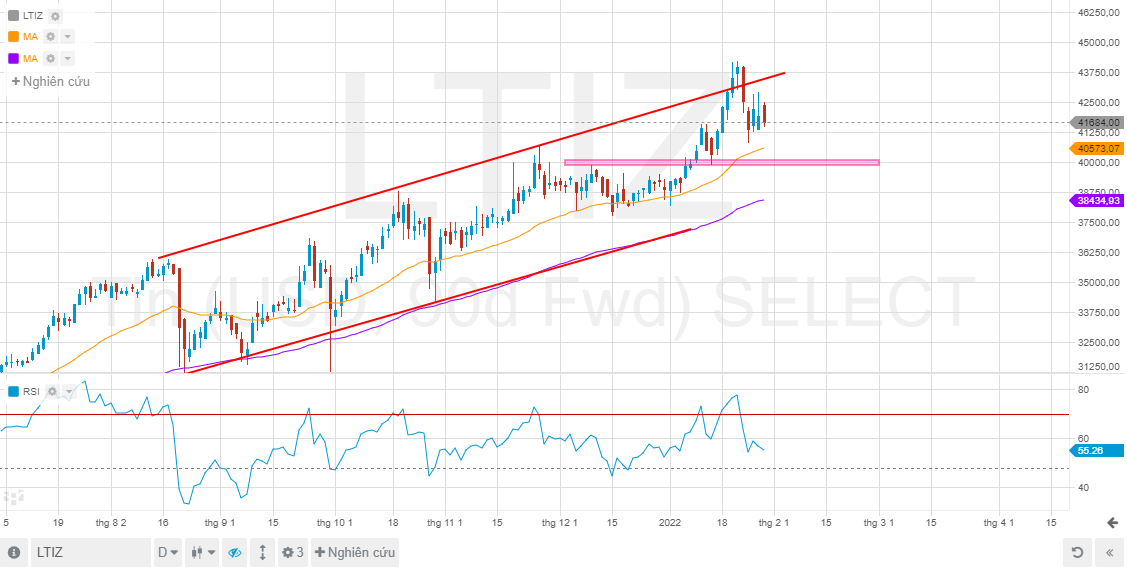
Task: Click the LTIZ label in legend
Action: [33, 16]
